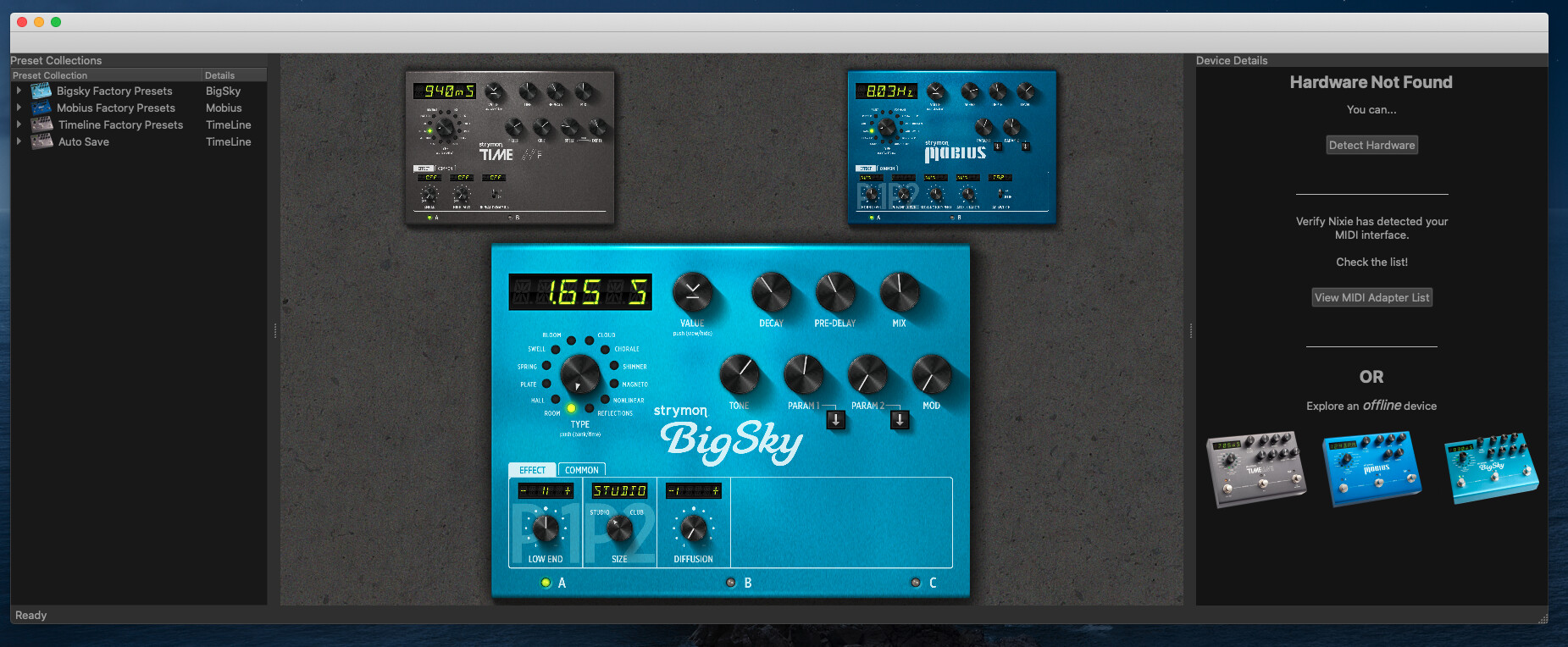Click the TONE knob
Image resolution: width=1568 pixels, height=647 pixels.
740,374
